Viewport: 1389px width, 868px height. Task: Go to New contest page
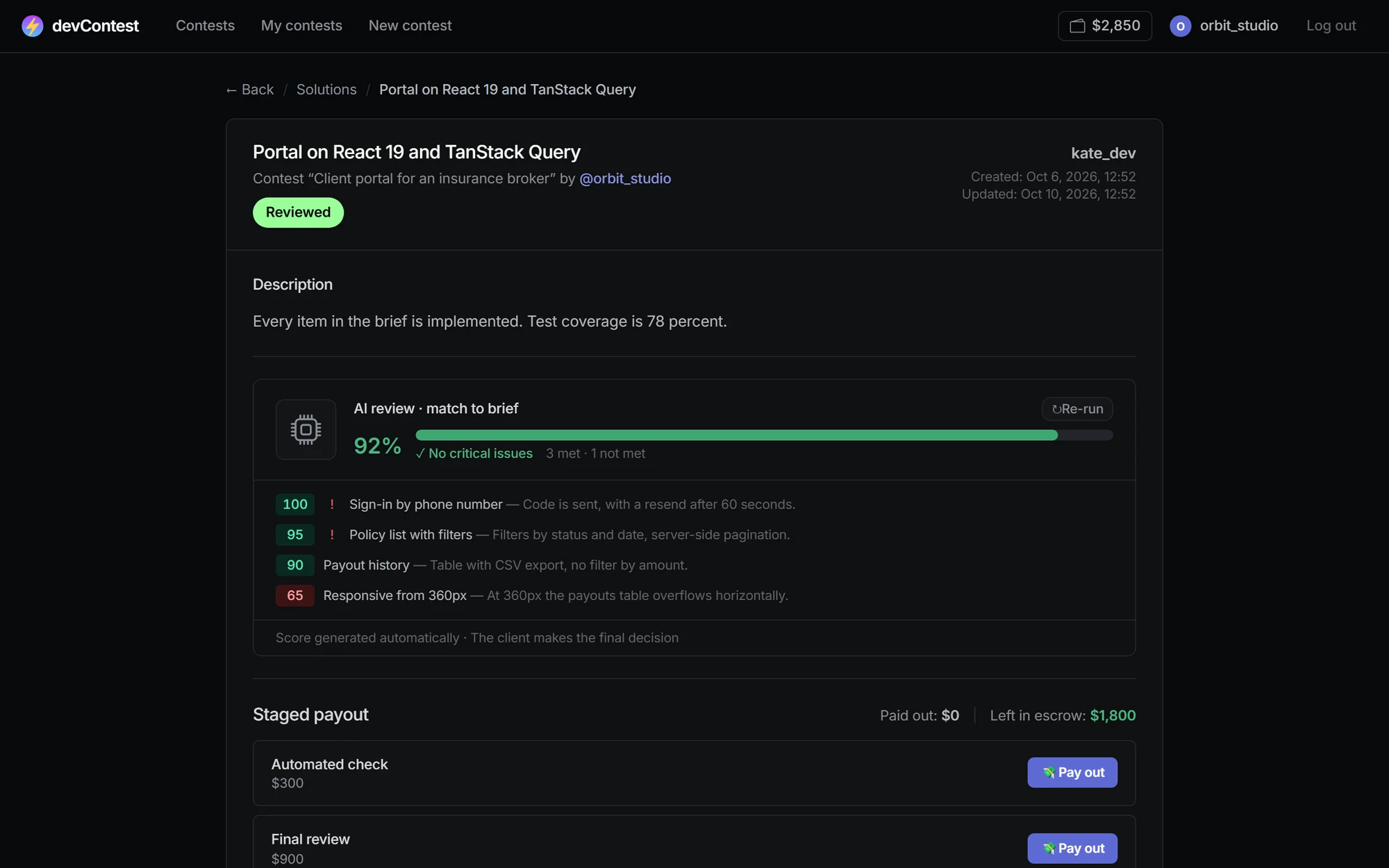pyautogui.click(x=410, y=26)
